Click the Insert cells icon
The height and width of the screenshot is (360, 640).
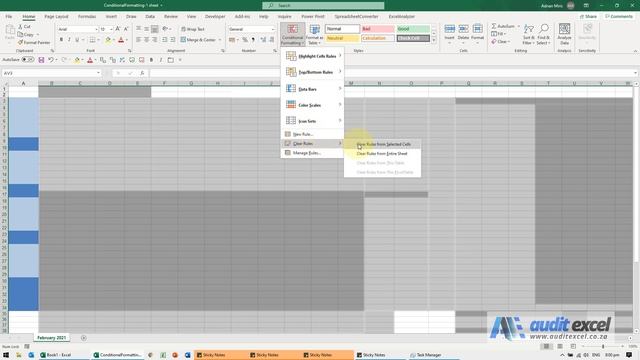(449, 34)
